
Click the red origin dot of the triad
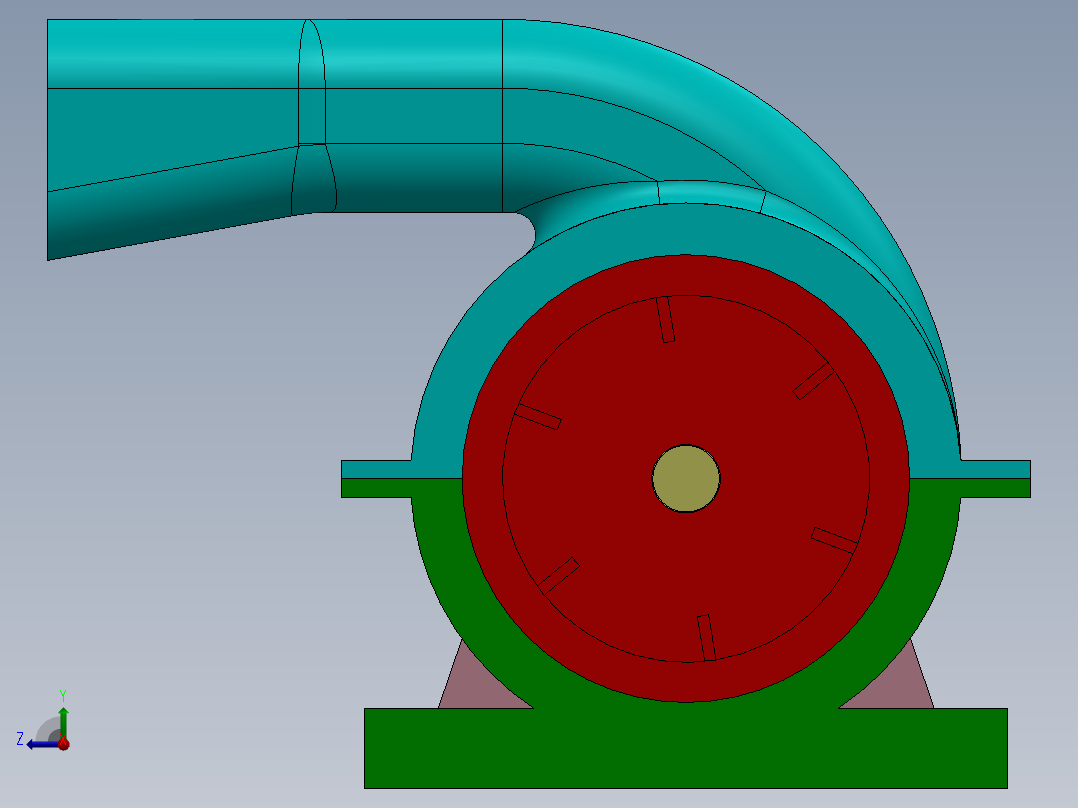[63, 743]
